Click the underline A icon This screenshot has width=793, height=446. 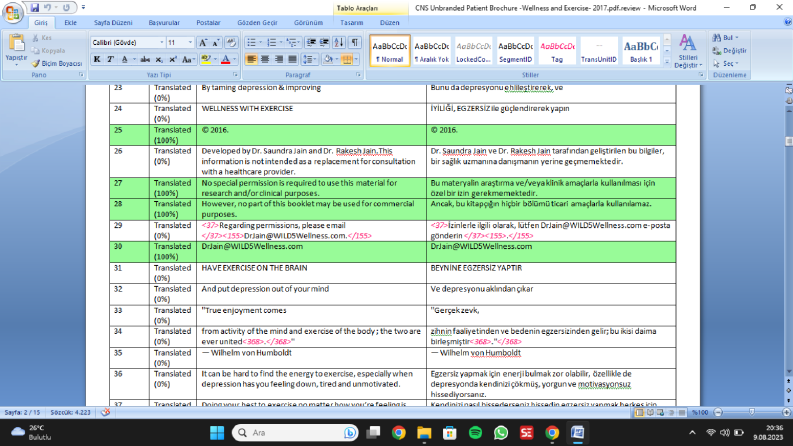tap(124, 60)
